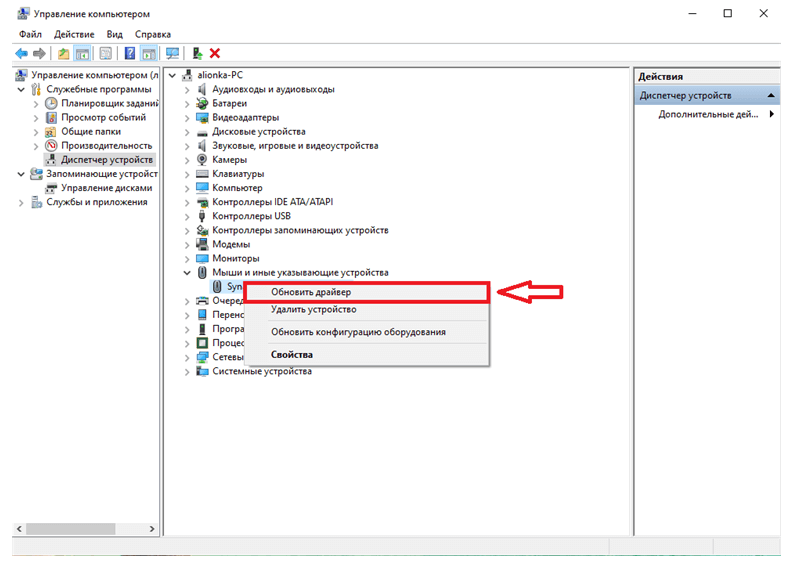Click the modem icon beside Модемы
This screenshot has height=563, width=808.
coord(202,244)
